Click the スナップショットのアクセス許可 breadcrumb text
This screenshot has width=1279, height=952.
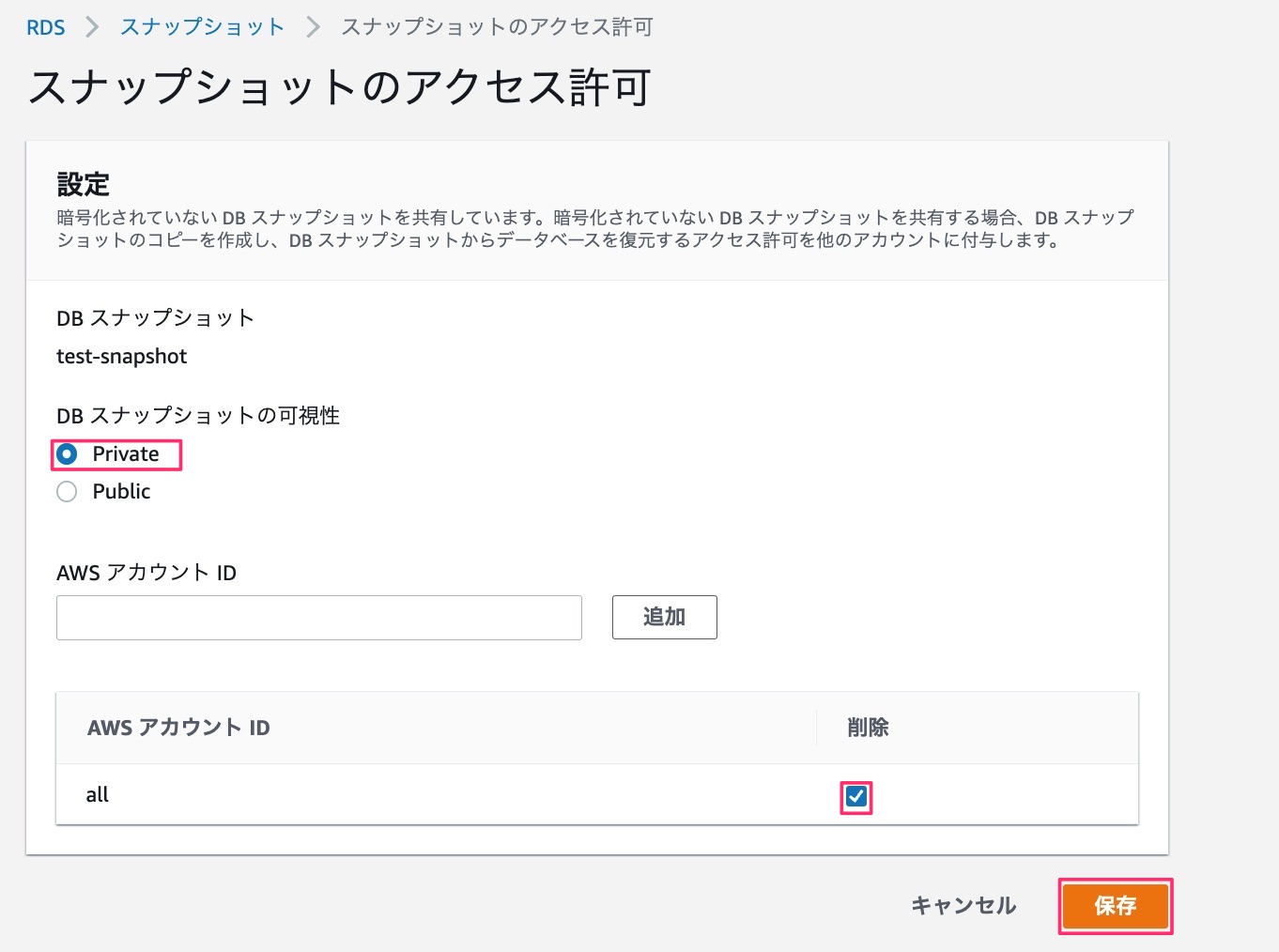pyautogui.click(x=497, y=27)
